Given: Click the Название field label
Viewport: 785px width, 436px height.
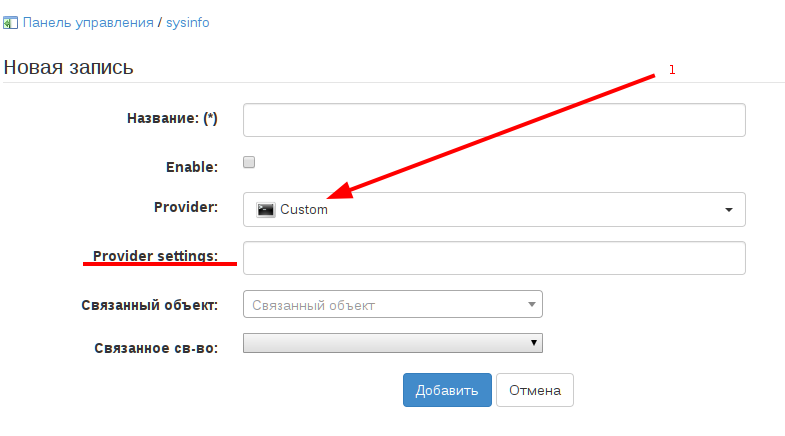Looking at the screenshot, I should pyautogui.click(x=172, y=118).
